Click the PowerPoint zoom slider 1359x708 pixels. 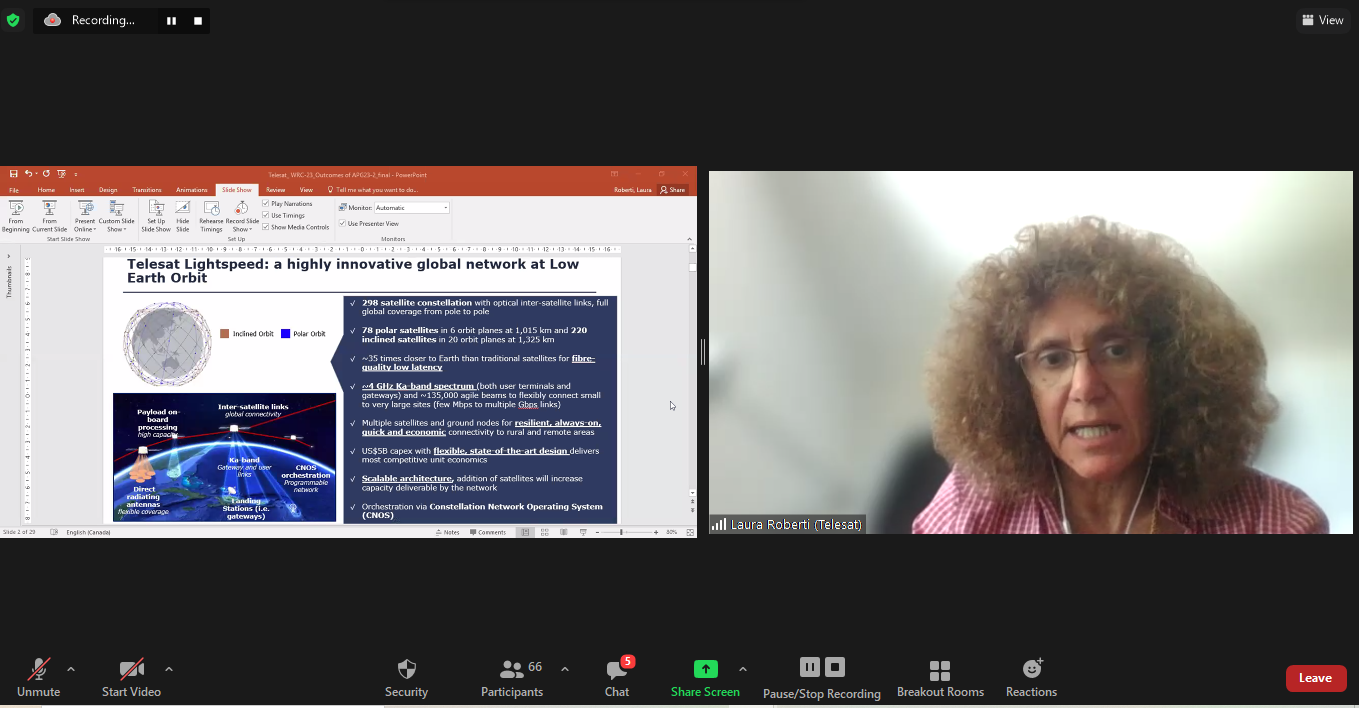click(621, 532)
